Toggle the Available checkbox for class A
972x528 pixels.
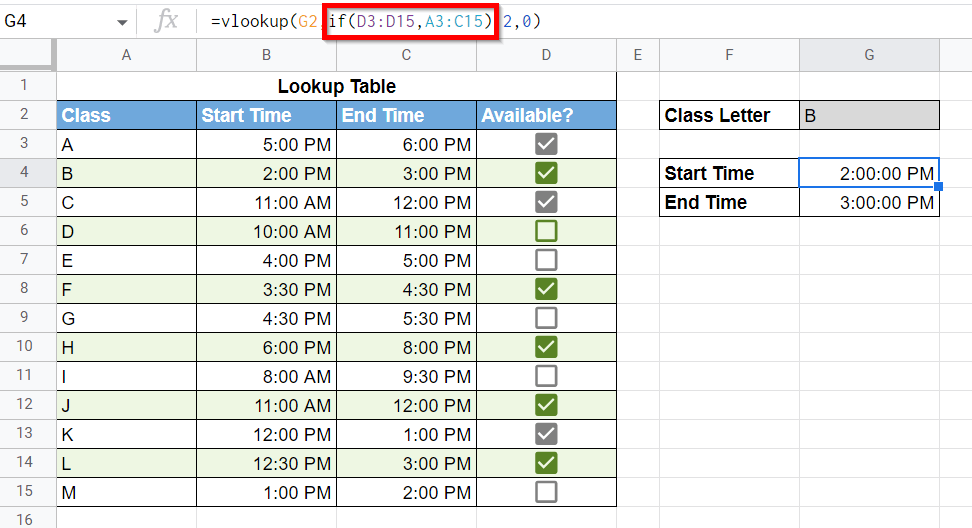click(546, 144)
